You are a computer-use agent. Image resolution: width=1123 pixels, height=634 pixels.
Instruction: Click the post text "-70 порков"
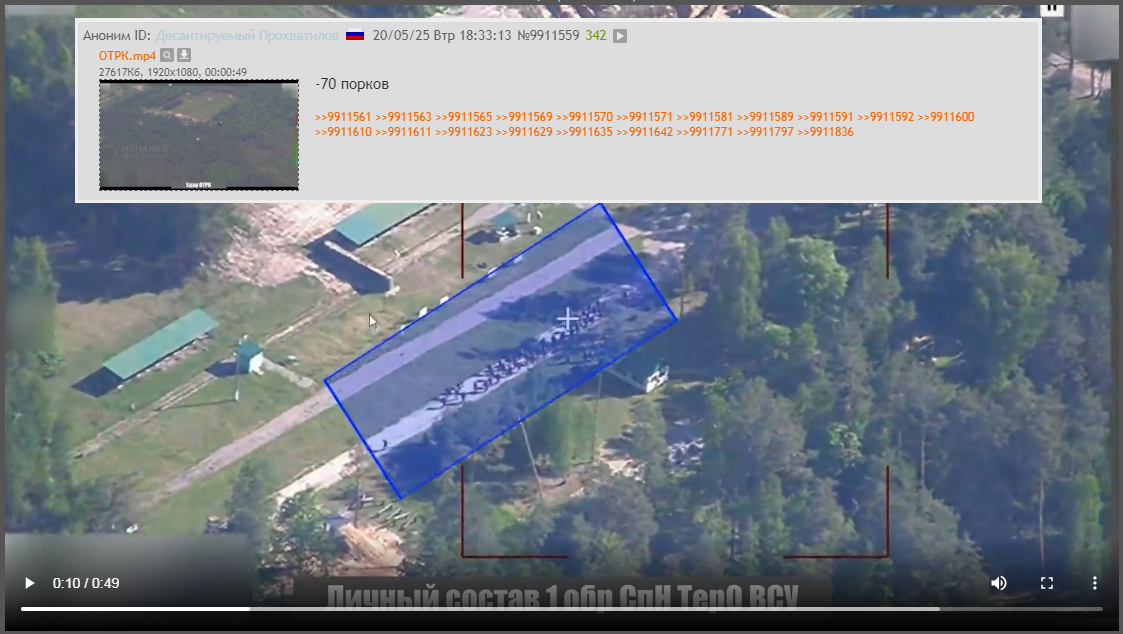click(352, 84)
